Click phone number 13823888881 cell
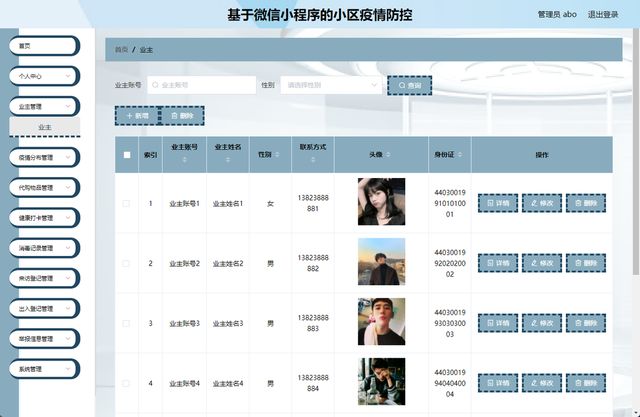 (x=313, y=203)
